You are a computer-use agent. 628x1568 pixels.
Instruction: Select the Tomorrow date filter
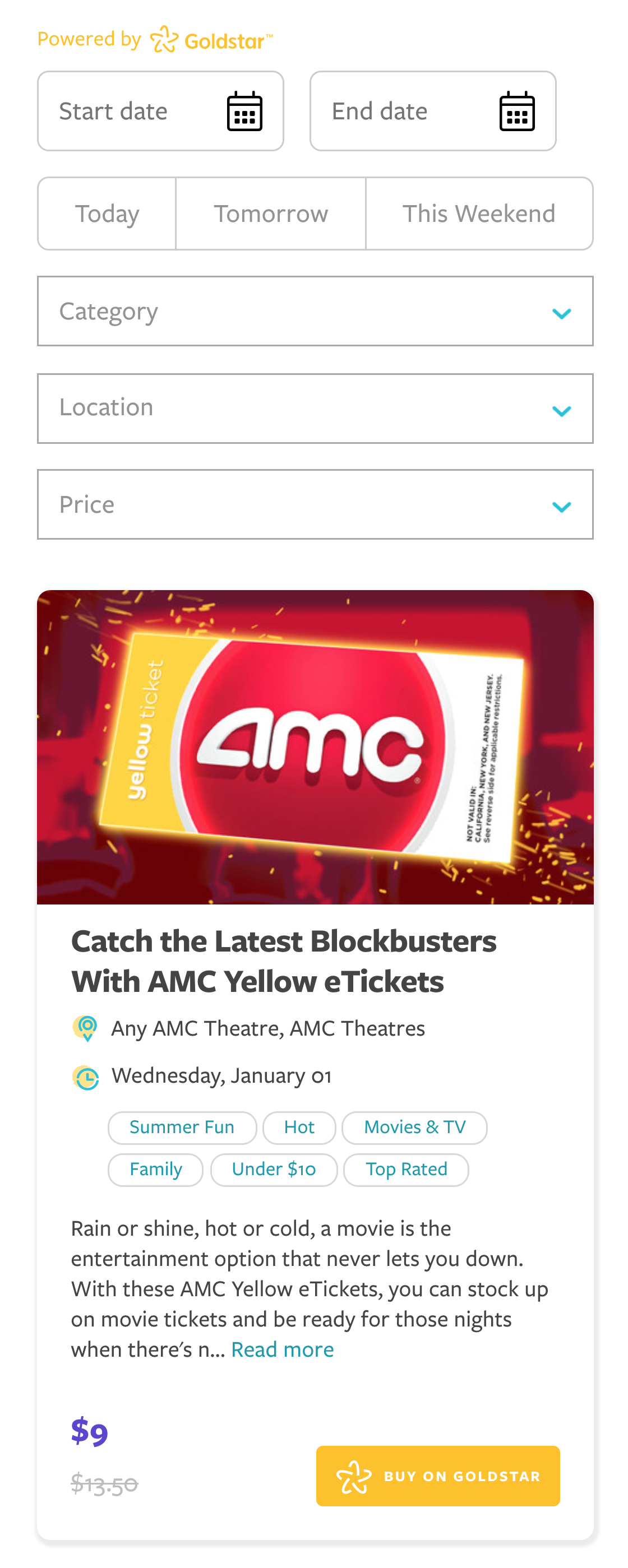click(270, 214)
